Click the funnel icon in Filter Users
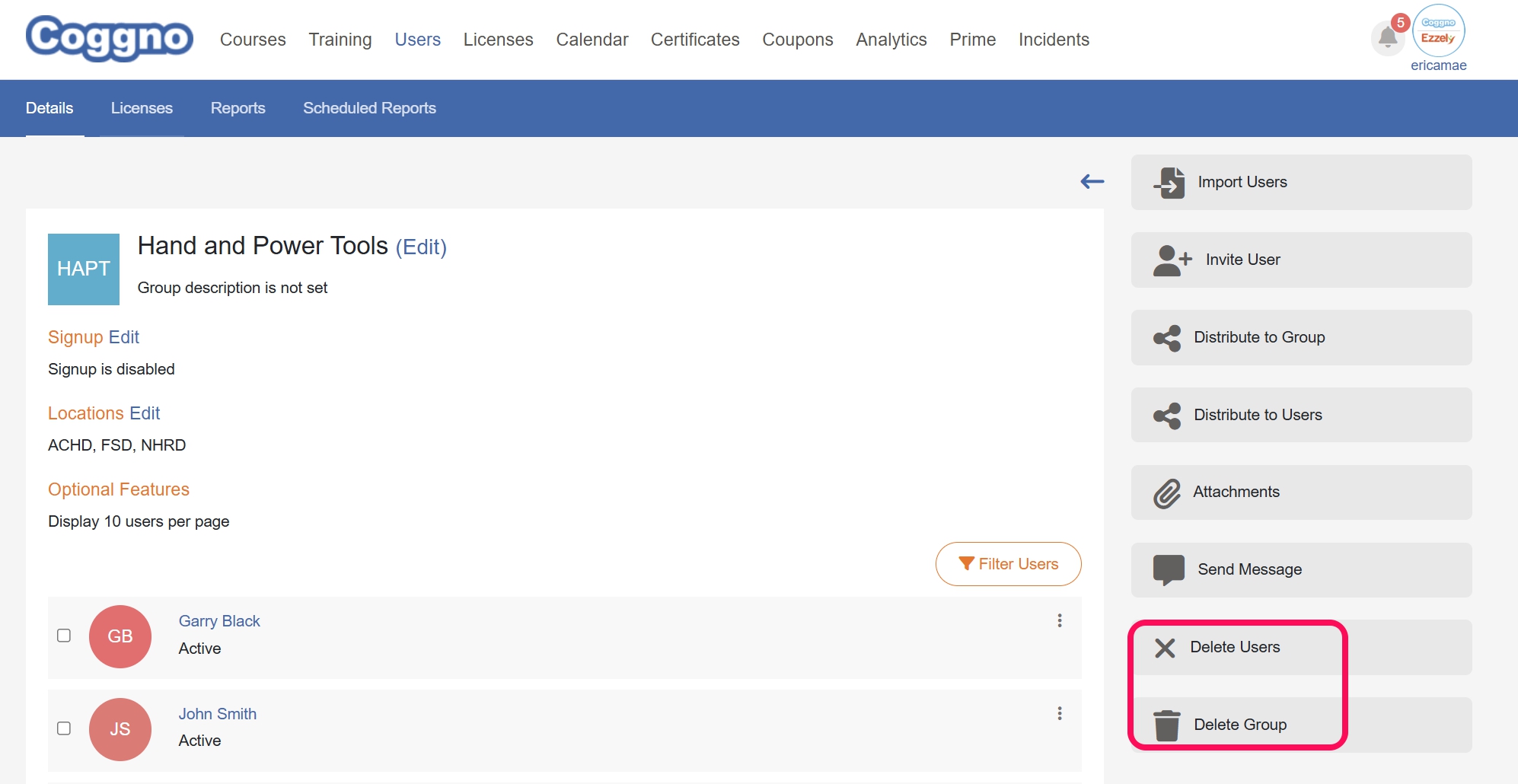This screenshot has width=1518, height=784. point(967,564)
